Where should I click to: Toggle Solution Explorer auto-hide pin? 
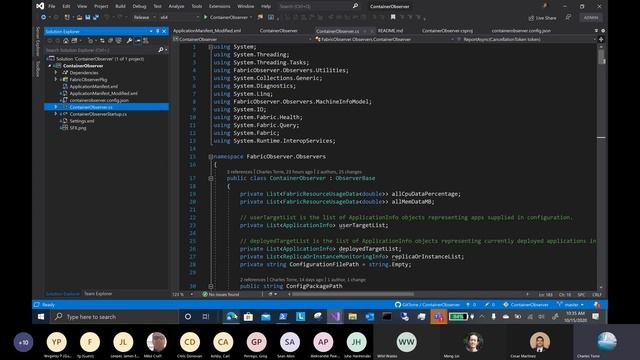tap(158, 31)
